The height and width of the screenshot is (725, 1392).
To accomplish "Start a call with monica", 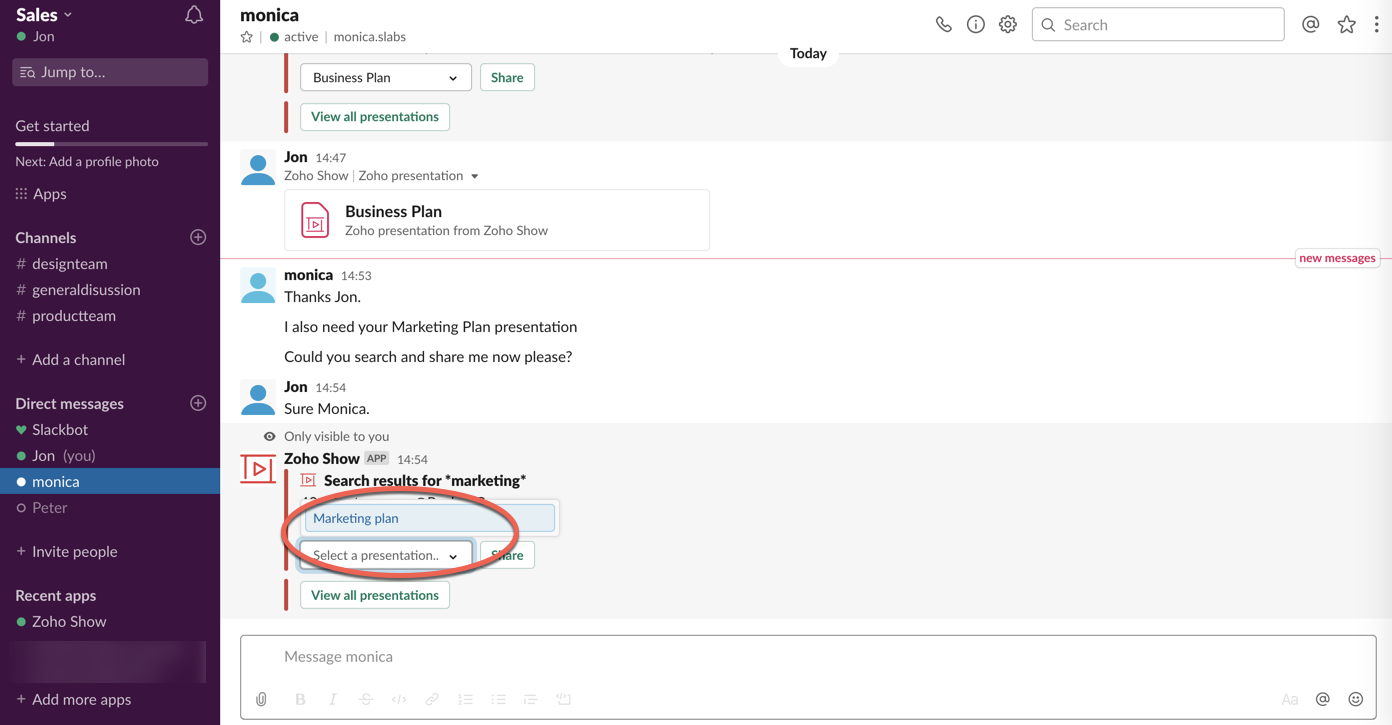I will coord(943,25).
